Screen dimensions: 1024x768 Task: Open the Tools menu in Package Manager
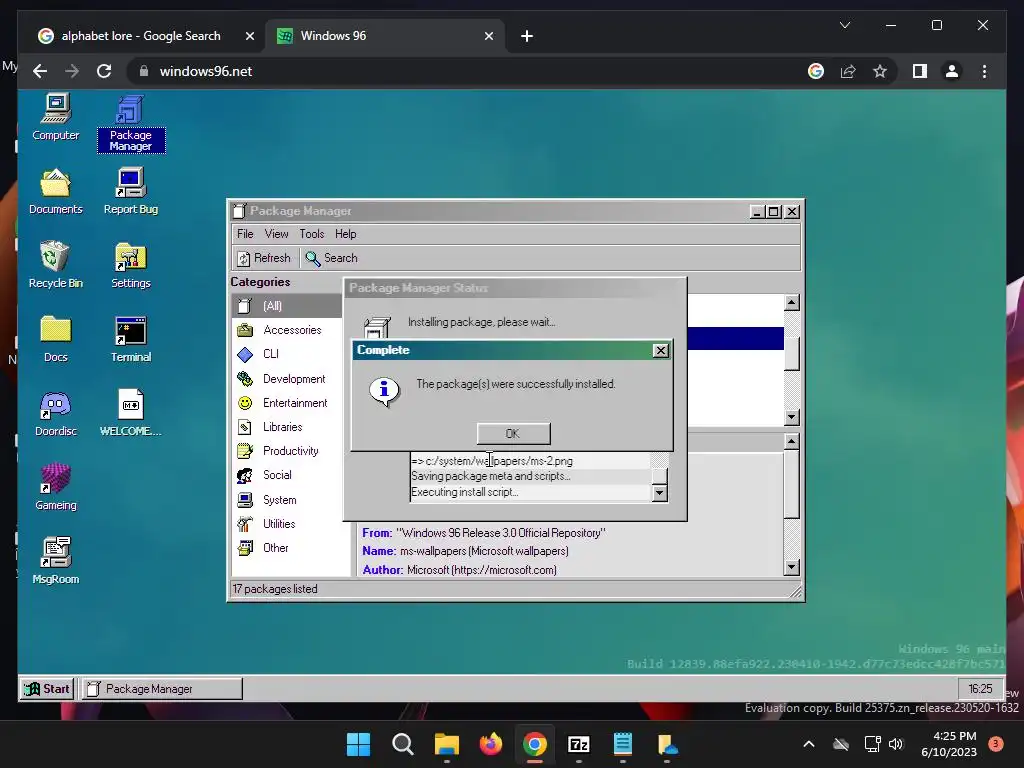tap(312, 234)
